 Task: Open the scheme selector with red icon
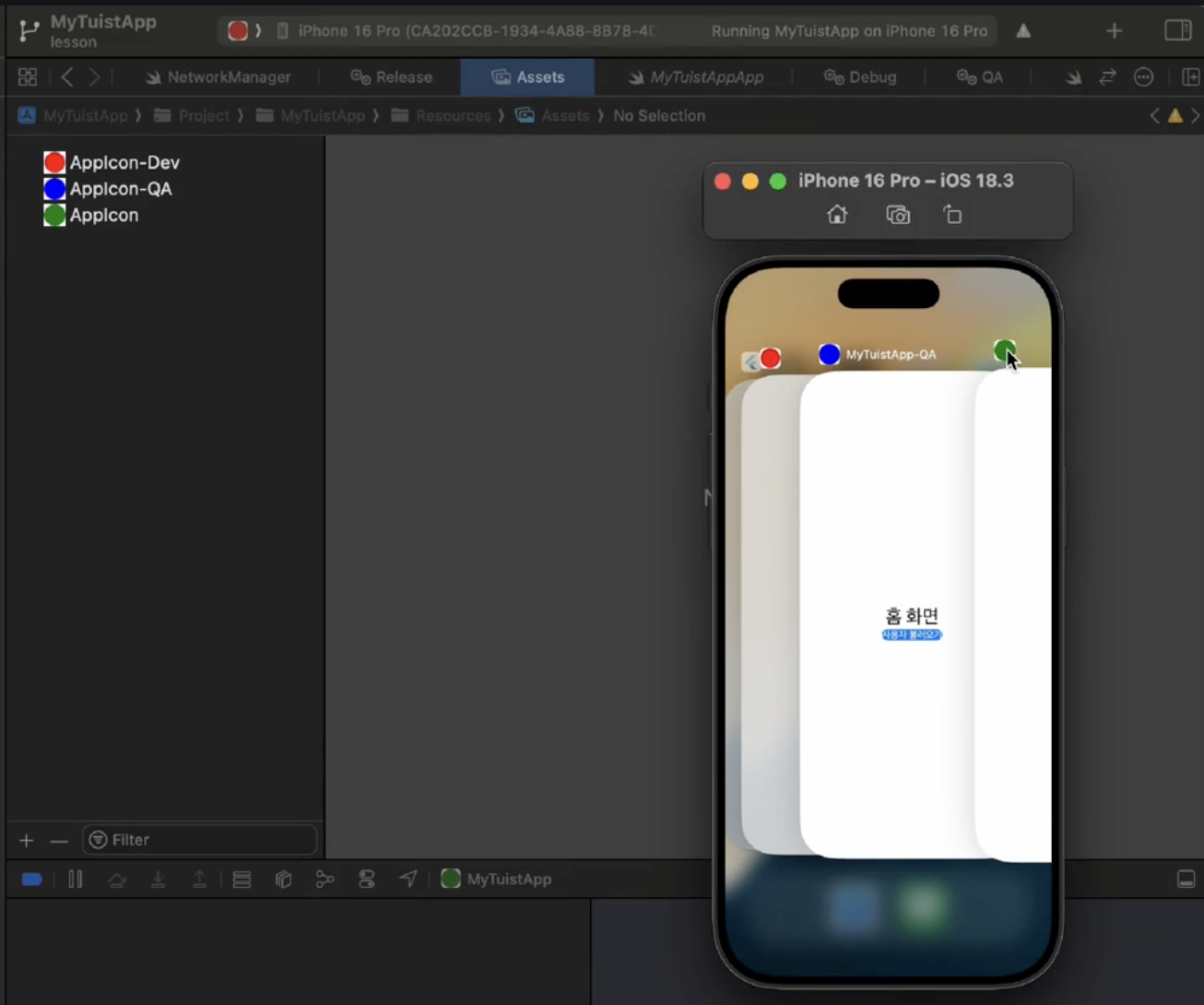(x=238, y=30)
